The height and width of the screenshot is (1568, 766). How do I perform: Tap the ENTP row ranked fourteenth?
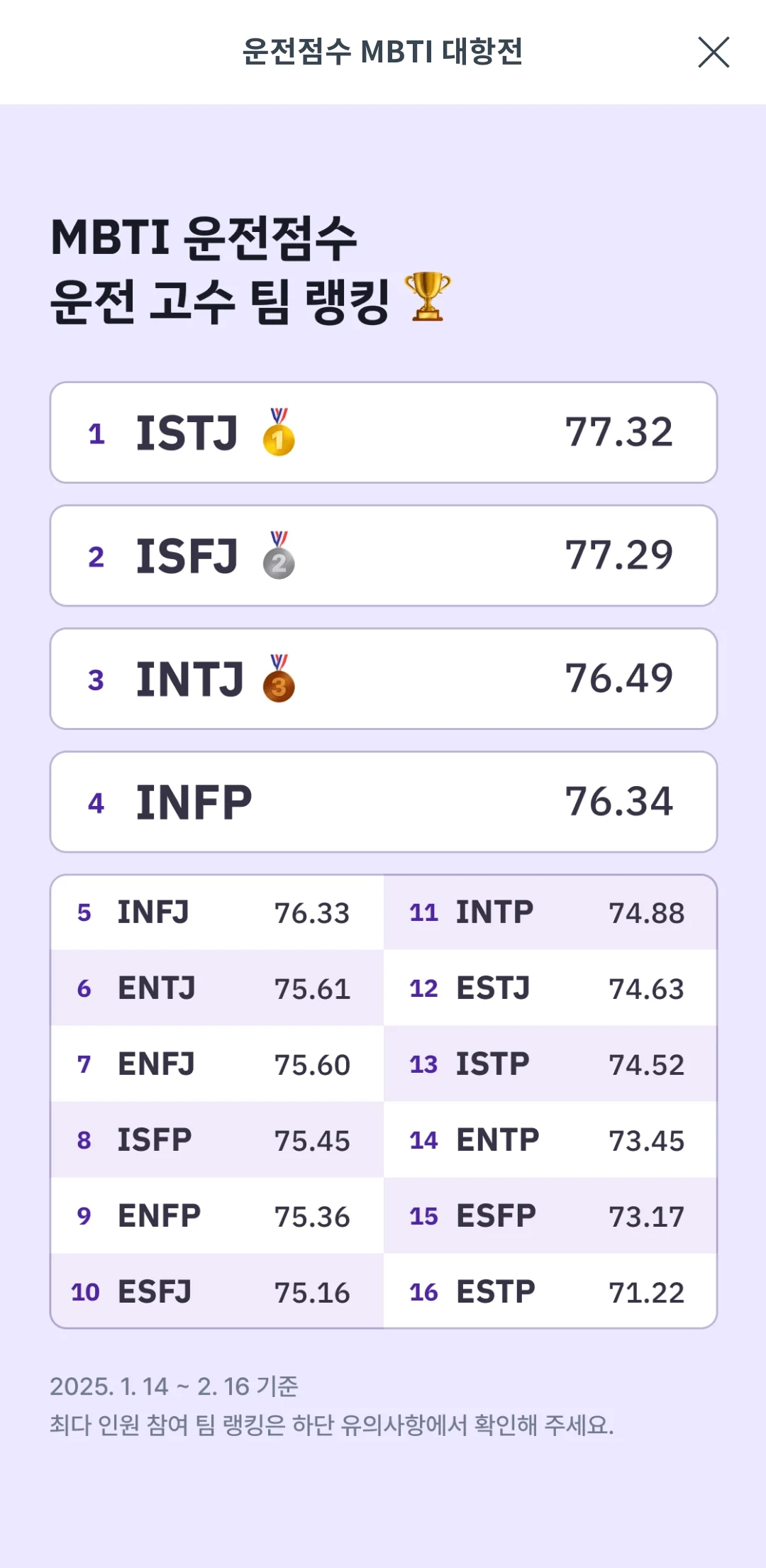point(550,1140)
